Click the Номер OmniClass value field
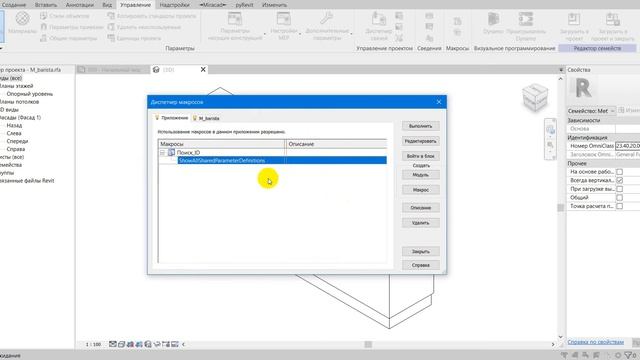640x360 pixels. (x=627, y=146)
